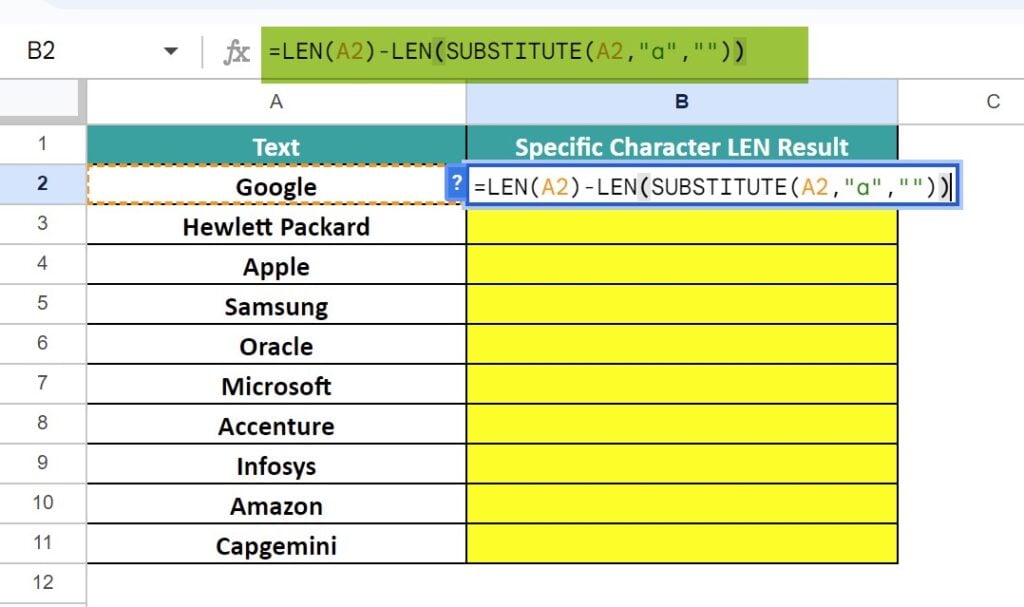Select row 4 header
Screen dimensions: 1024x607
pos(42,263)
